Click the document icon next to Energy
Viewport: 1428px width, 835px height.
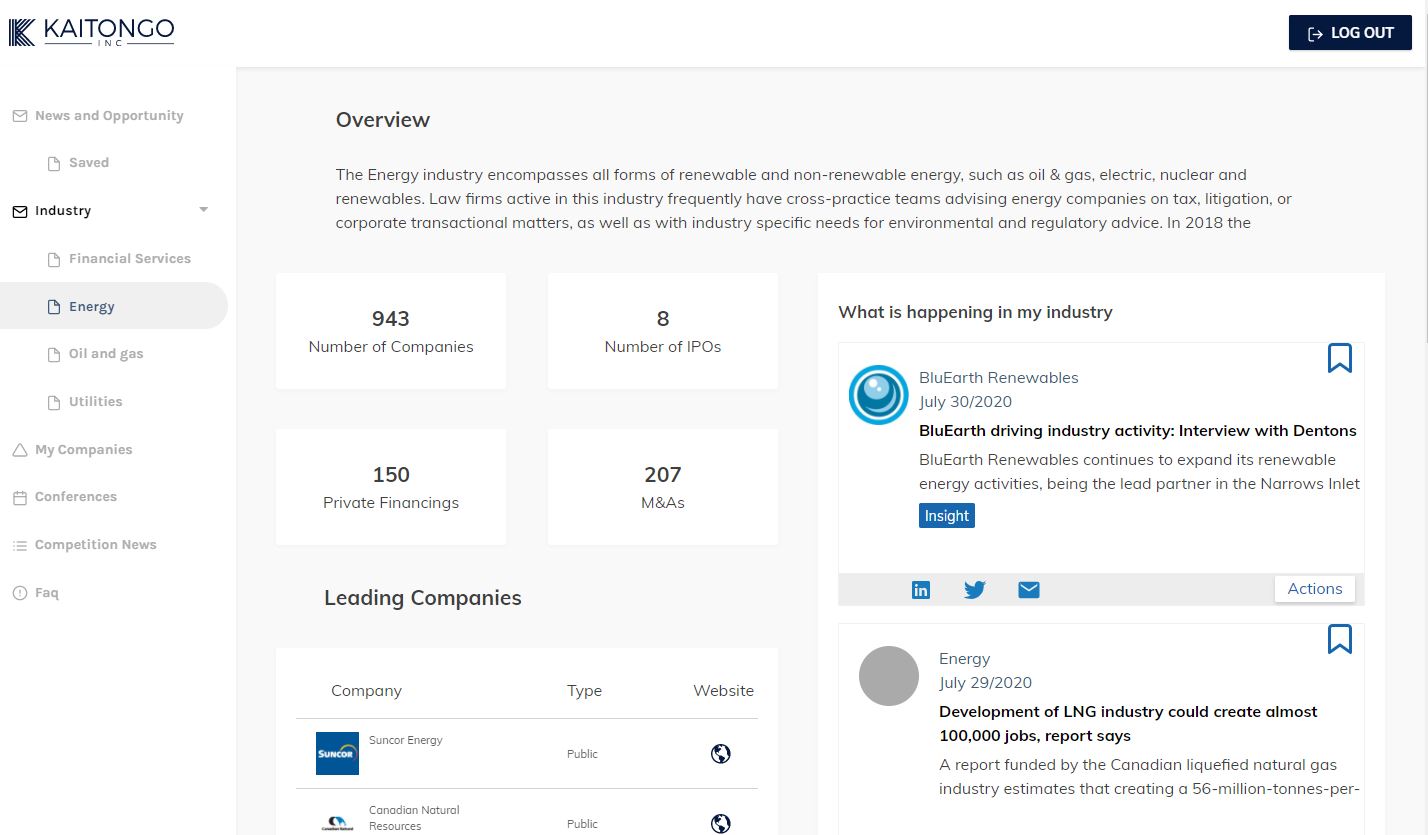55,307
